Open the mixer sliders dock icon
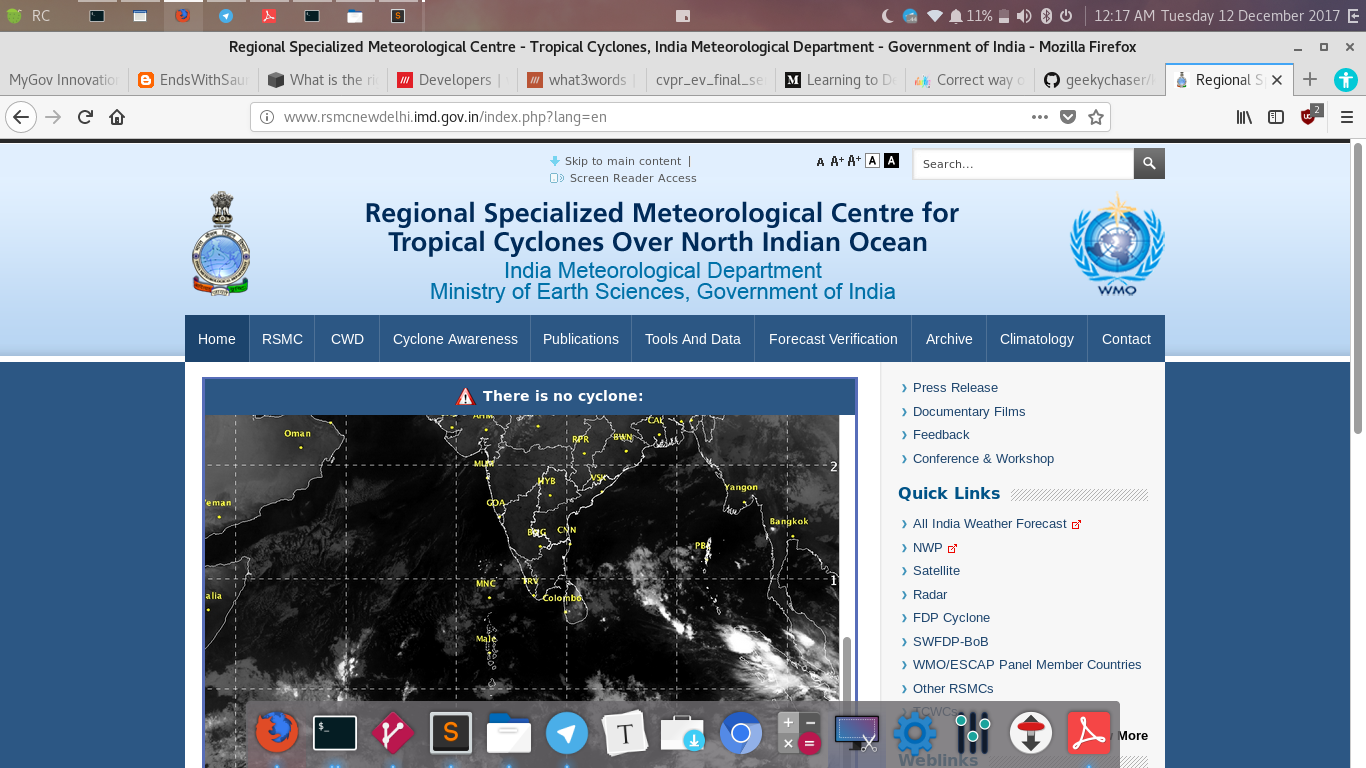Screen dimensions: 1366x768 (973, 734)
